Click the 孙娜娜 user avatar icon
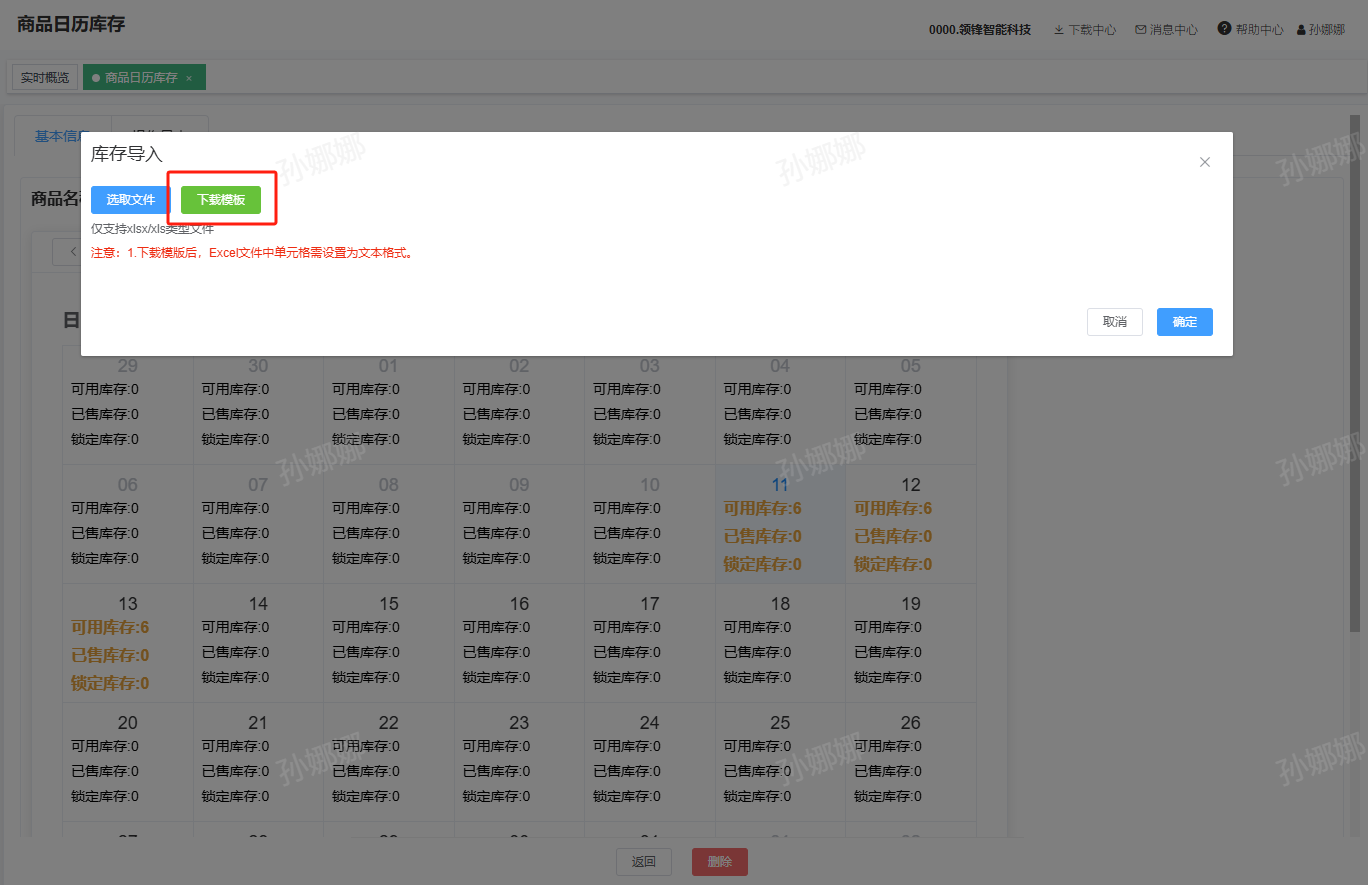The image size is (1368, 885). 1301,30
